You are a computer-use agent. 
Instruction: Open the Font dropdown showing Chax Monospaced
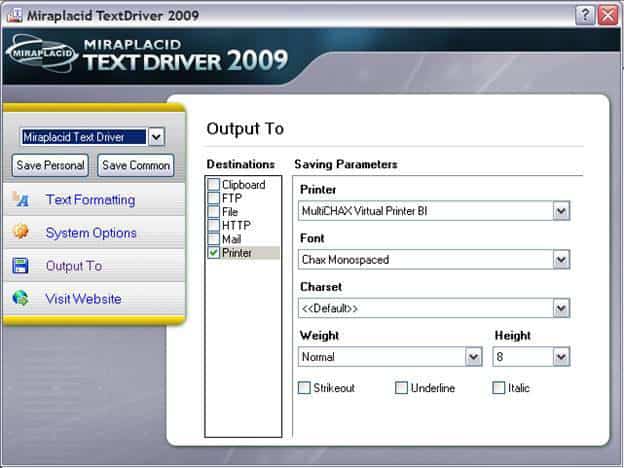click(x=561, y=260)
